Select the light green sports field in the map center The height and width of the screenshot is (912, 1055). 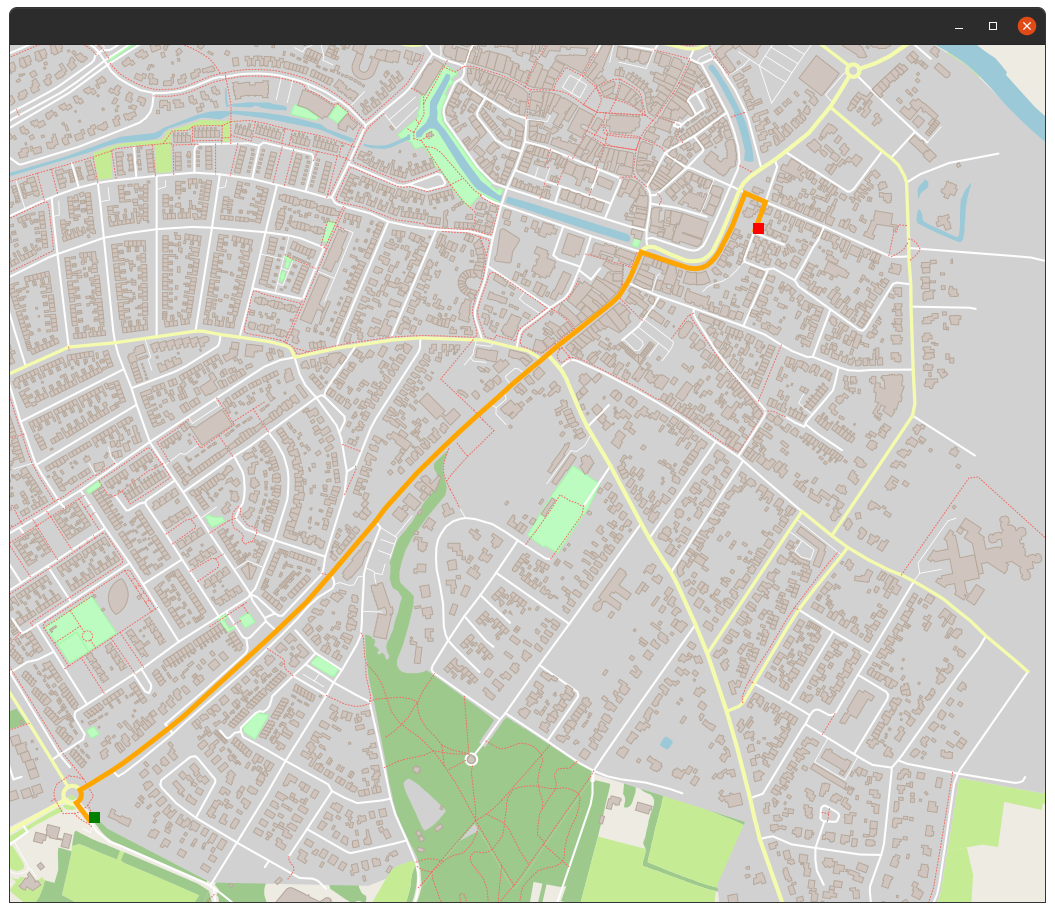click(x=564, y=509)
